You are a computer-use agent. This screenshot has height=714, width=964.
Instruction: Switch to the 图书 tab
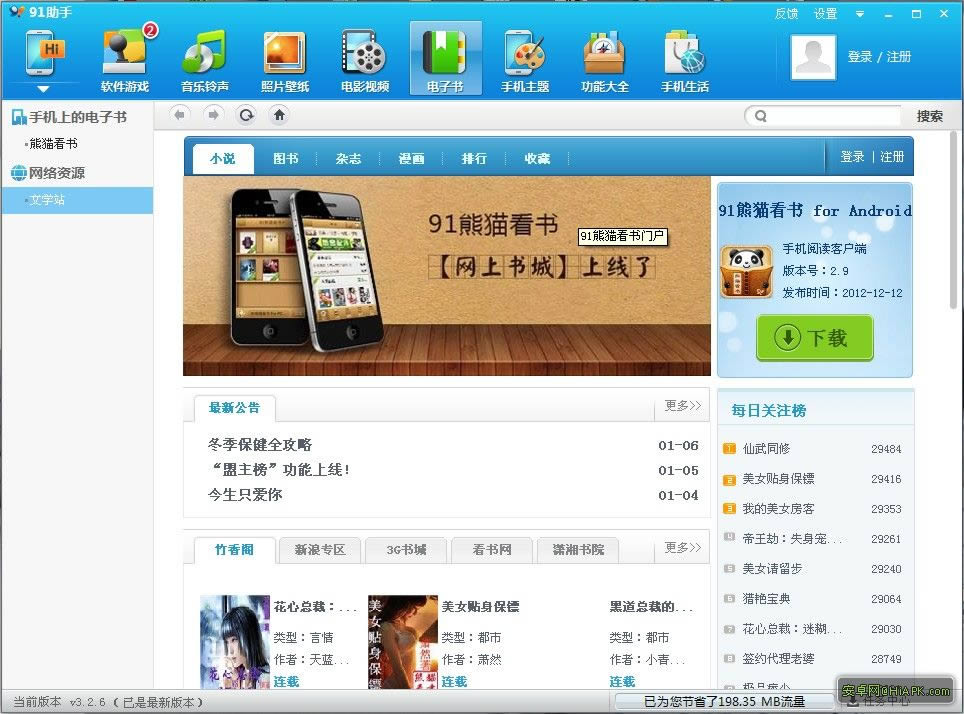coord(285,159)
